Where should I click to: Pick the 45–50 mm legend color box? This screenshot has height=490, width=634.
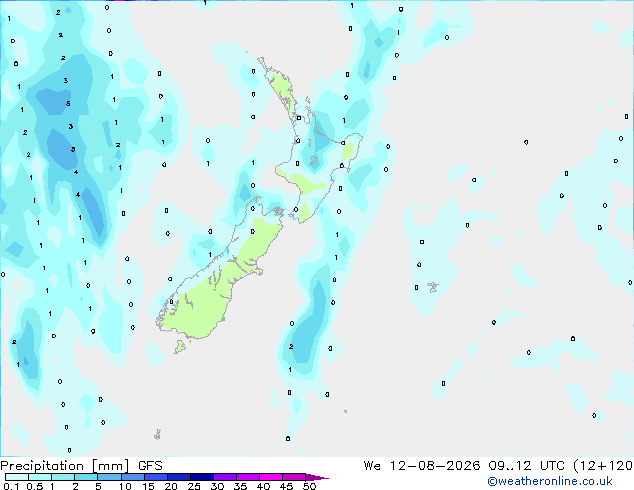[294, 477]
